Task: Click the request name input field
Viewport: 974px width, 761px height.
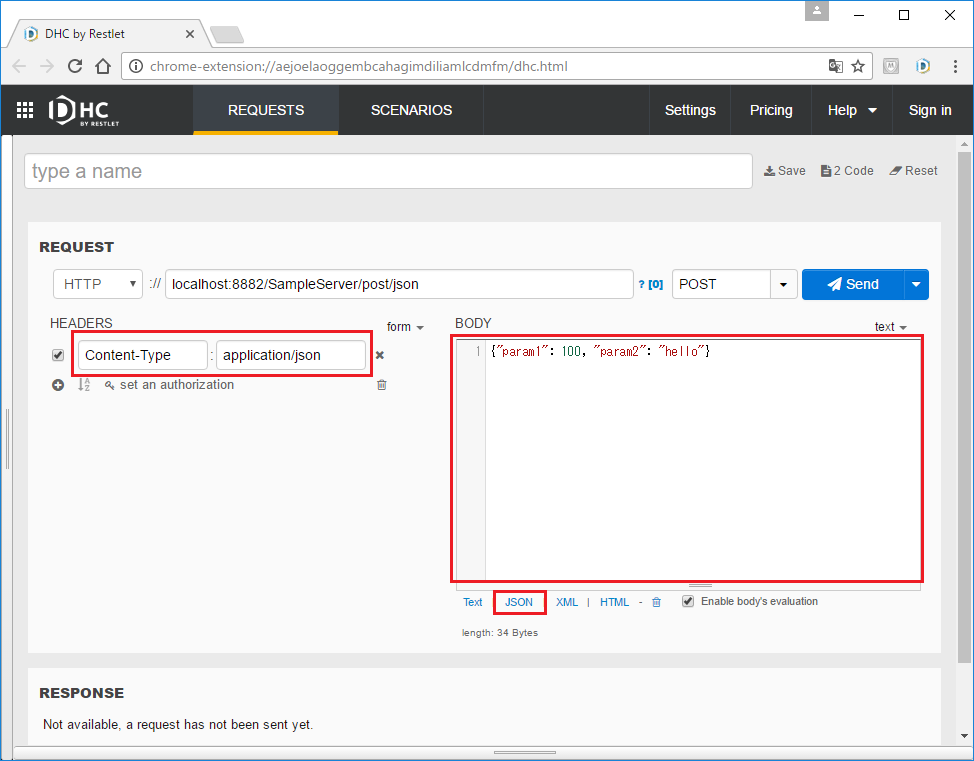Action: [x=388, y=171]
